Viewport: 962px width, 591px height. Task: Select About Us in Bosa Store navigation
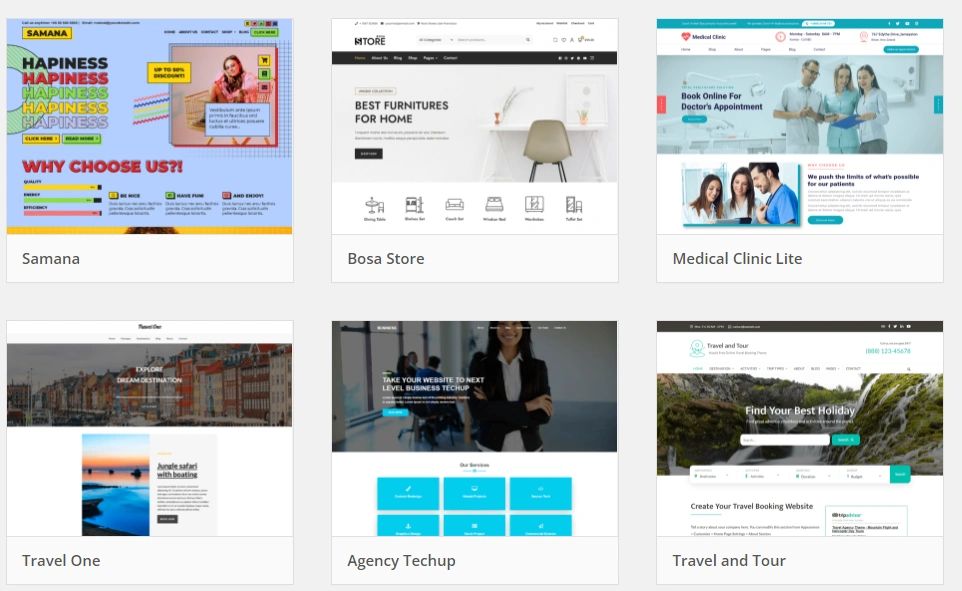tap(379, 57)
